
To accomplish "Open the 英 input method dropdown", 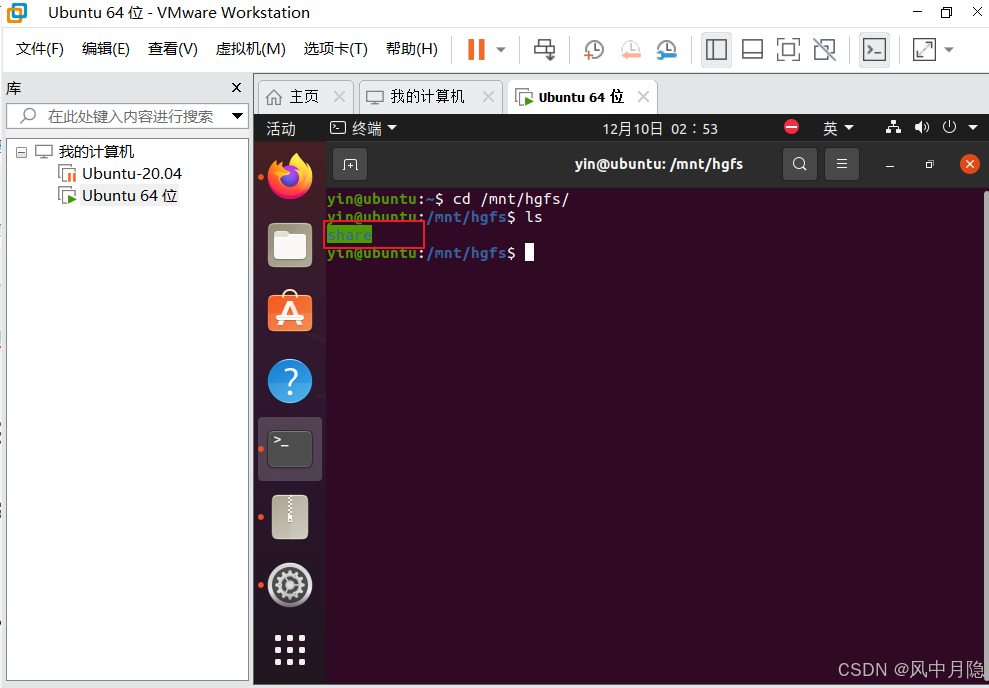I will [x=838, y=129].
